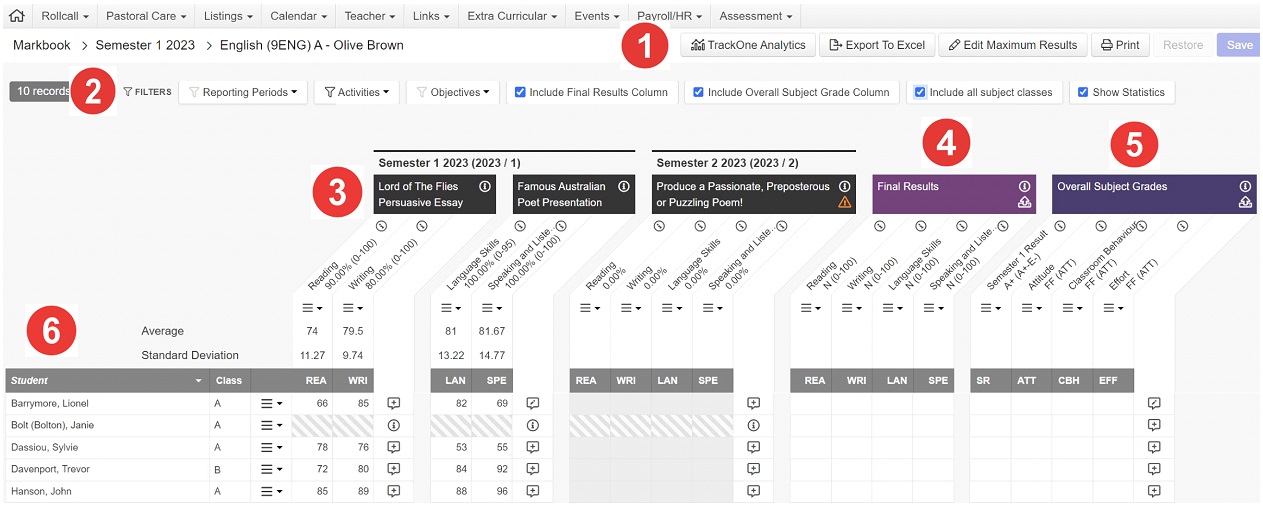Open row menu dropdown for Dassiou, Sylvie
Image resolution: width=1263 pixels, height=506 pixels.
click(x=271, y=447)
